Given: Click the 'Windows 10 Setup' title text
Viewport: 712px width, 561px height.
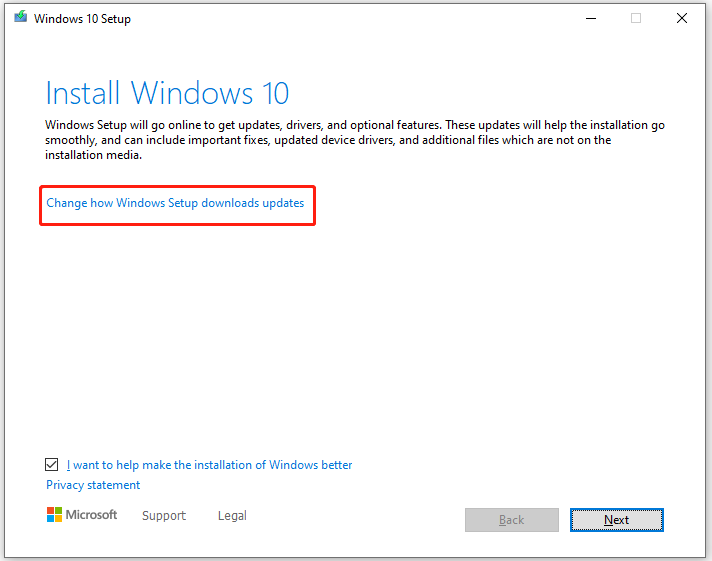Looking at the screenshot, I should (82, 19).
